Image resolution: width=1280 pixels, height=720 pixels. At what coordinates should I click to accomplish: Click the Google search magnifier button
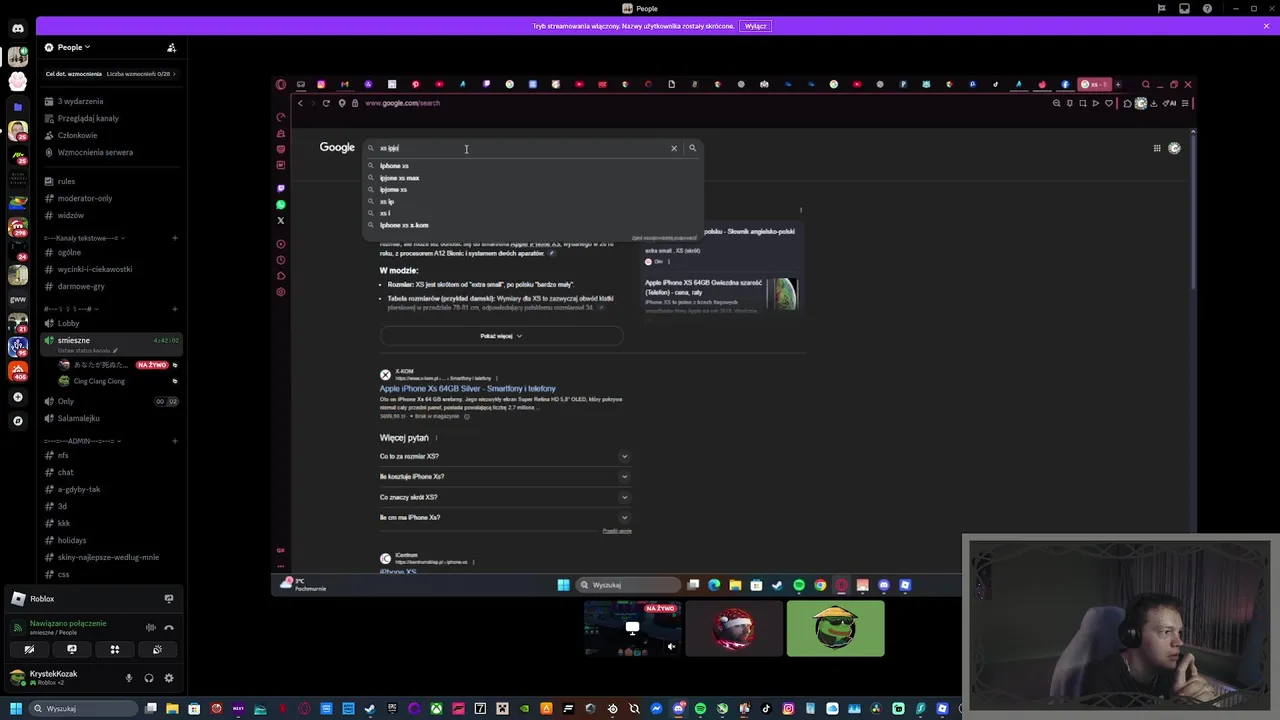tap(692, 148)
